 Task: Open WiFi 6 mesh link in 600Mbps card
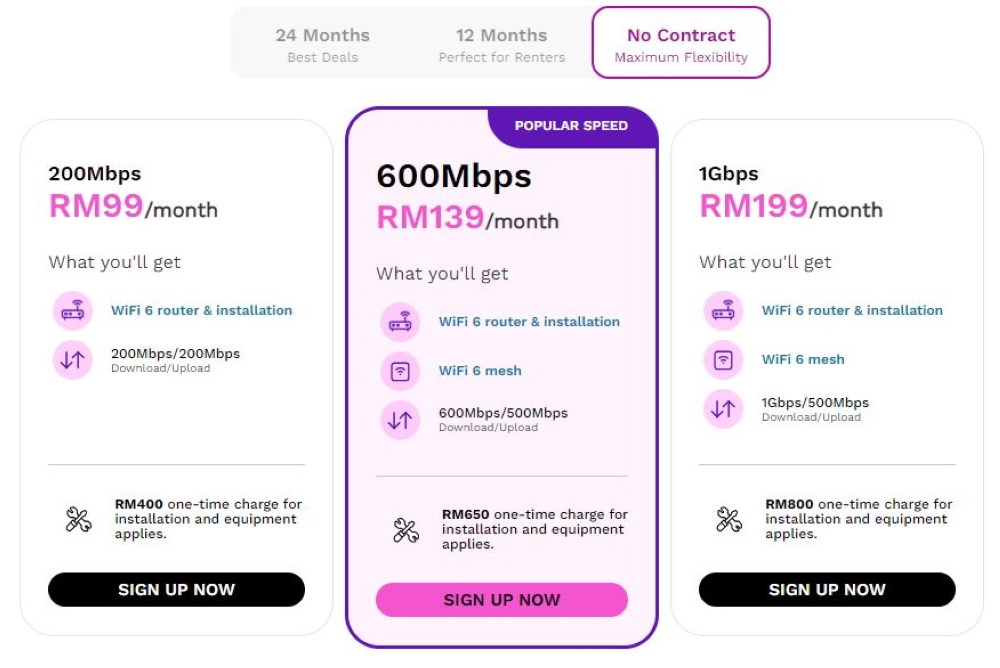coord(480,371)
